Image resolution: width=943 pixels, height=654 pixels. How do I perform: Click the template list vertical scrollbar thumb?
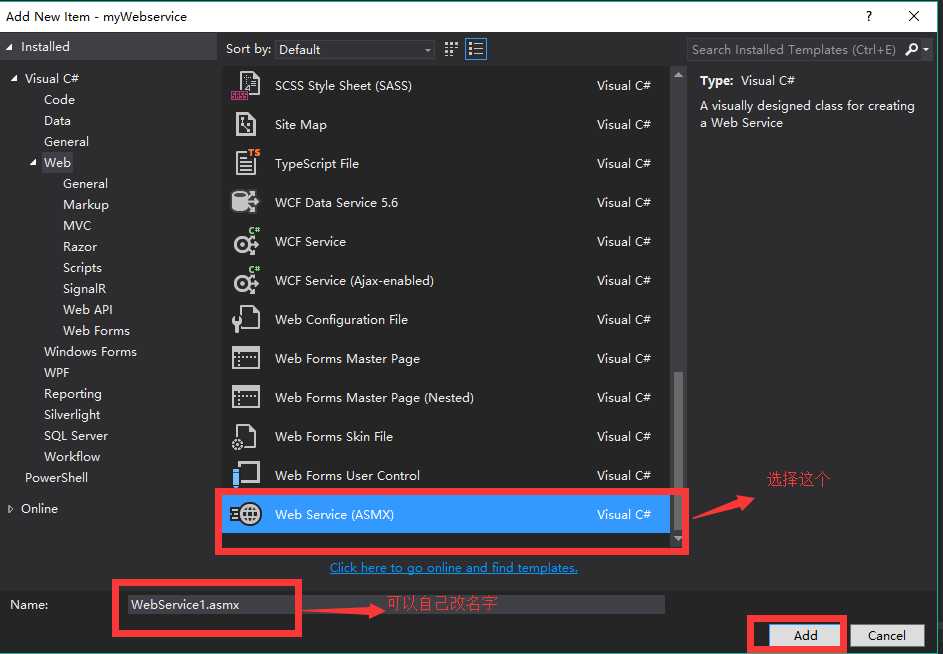click(x=678, y=451)
